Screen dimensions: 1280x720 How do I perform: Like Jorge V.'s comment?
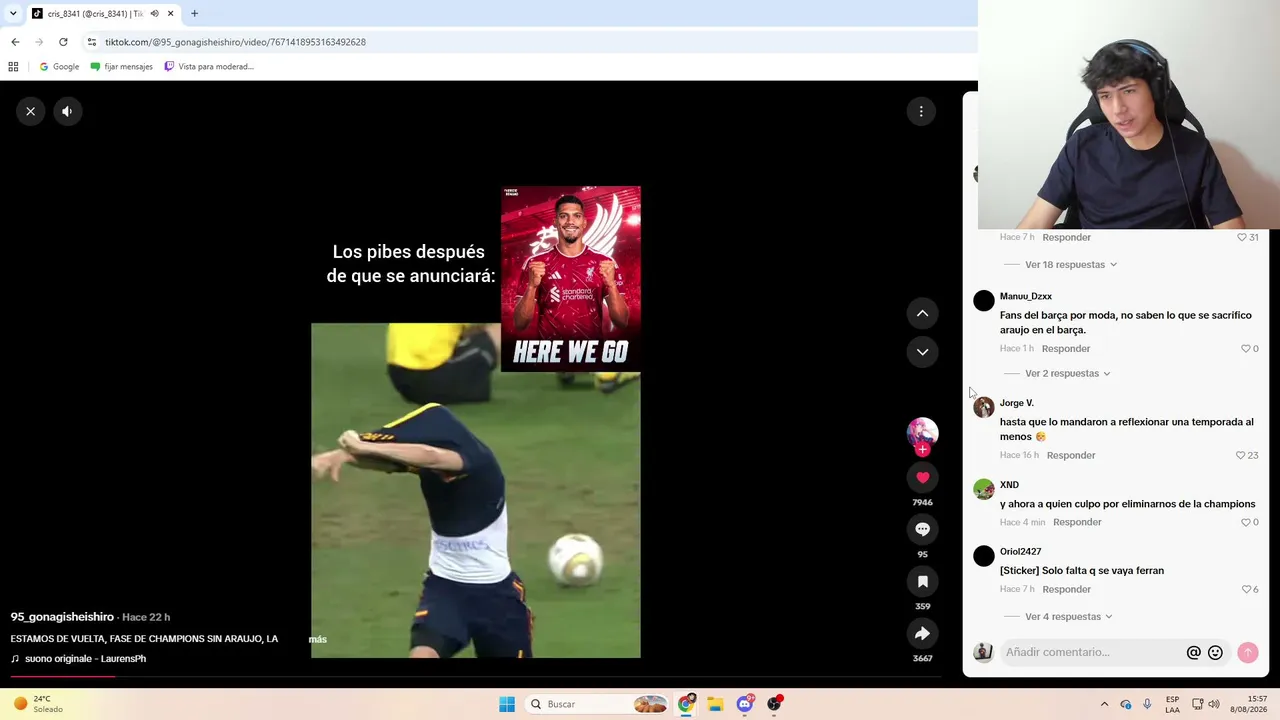click(1241, 456)
